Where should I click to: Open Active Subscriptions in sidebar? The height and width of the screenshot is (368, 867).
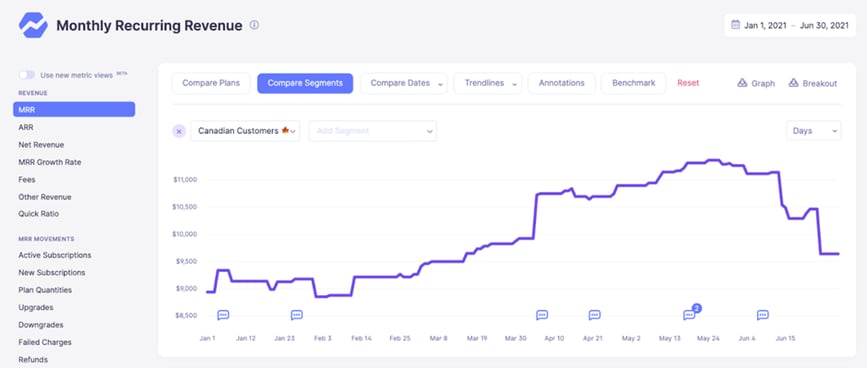(x=55, y=255)
